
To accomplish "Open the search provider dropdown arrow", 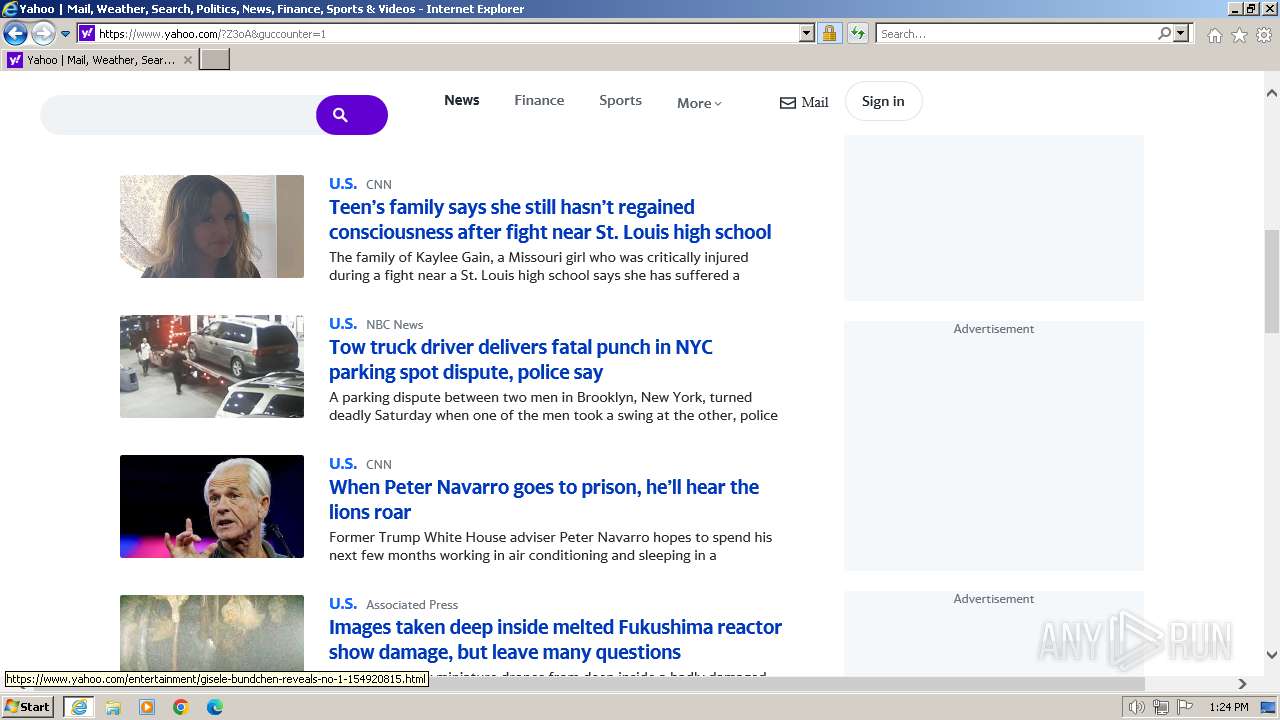I will pos(1181,33).
